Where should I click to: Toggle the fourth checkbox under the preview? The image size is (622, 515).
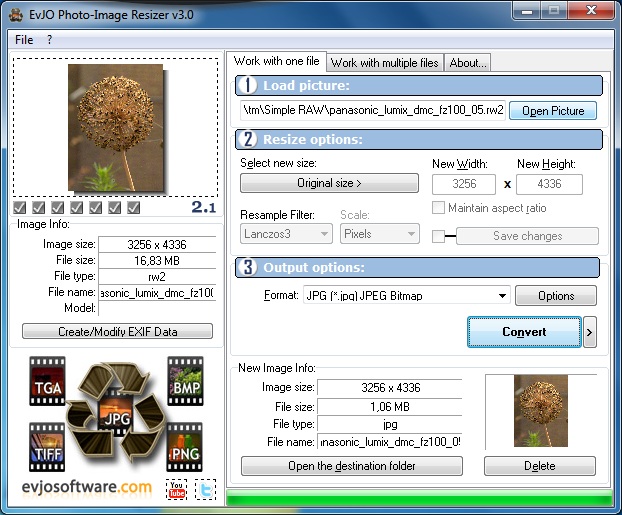click(x=77, y=208)
